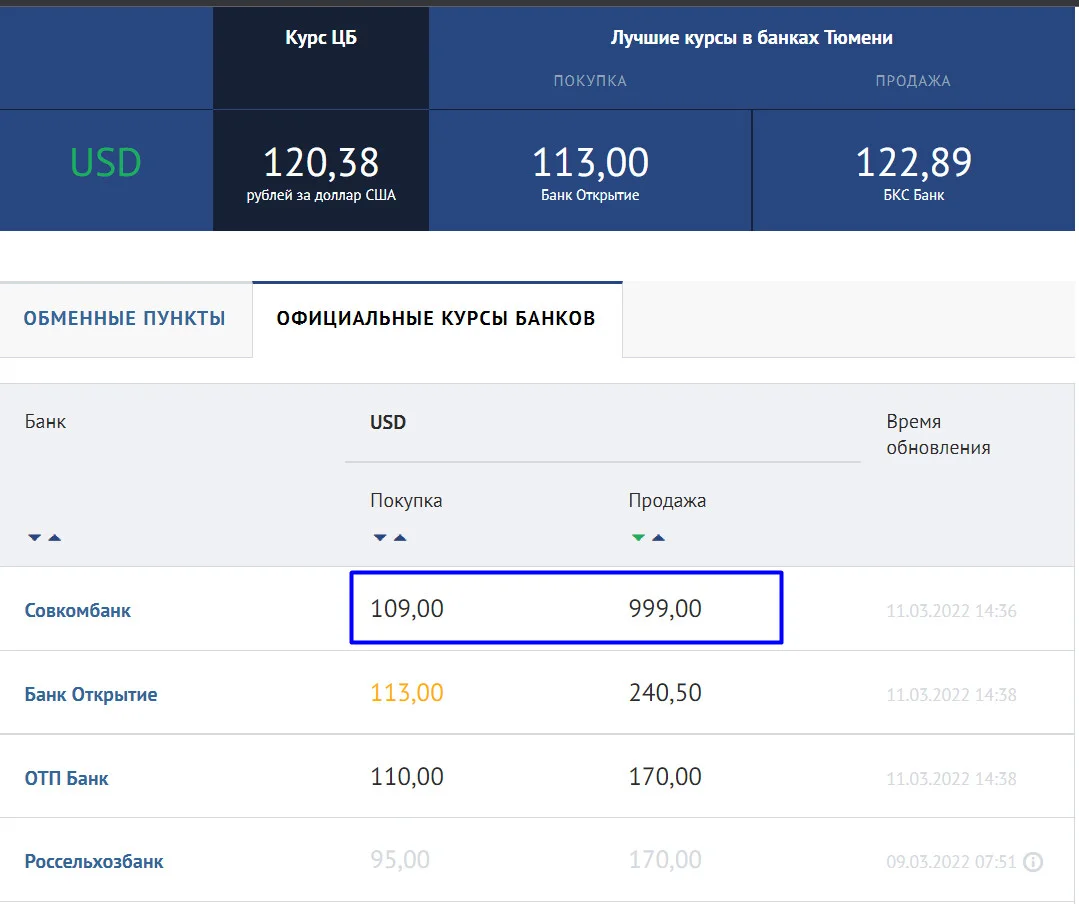Screen dimensions: 1079x904
Task: Click update time 11.03.2022 14:36
Action: (951, 611)
